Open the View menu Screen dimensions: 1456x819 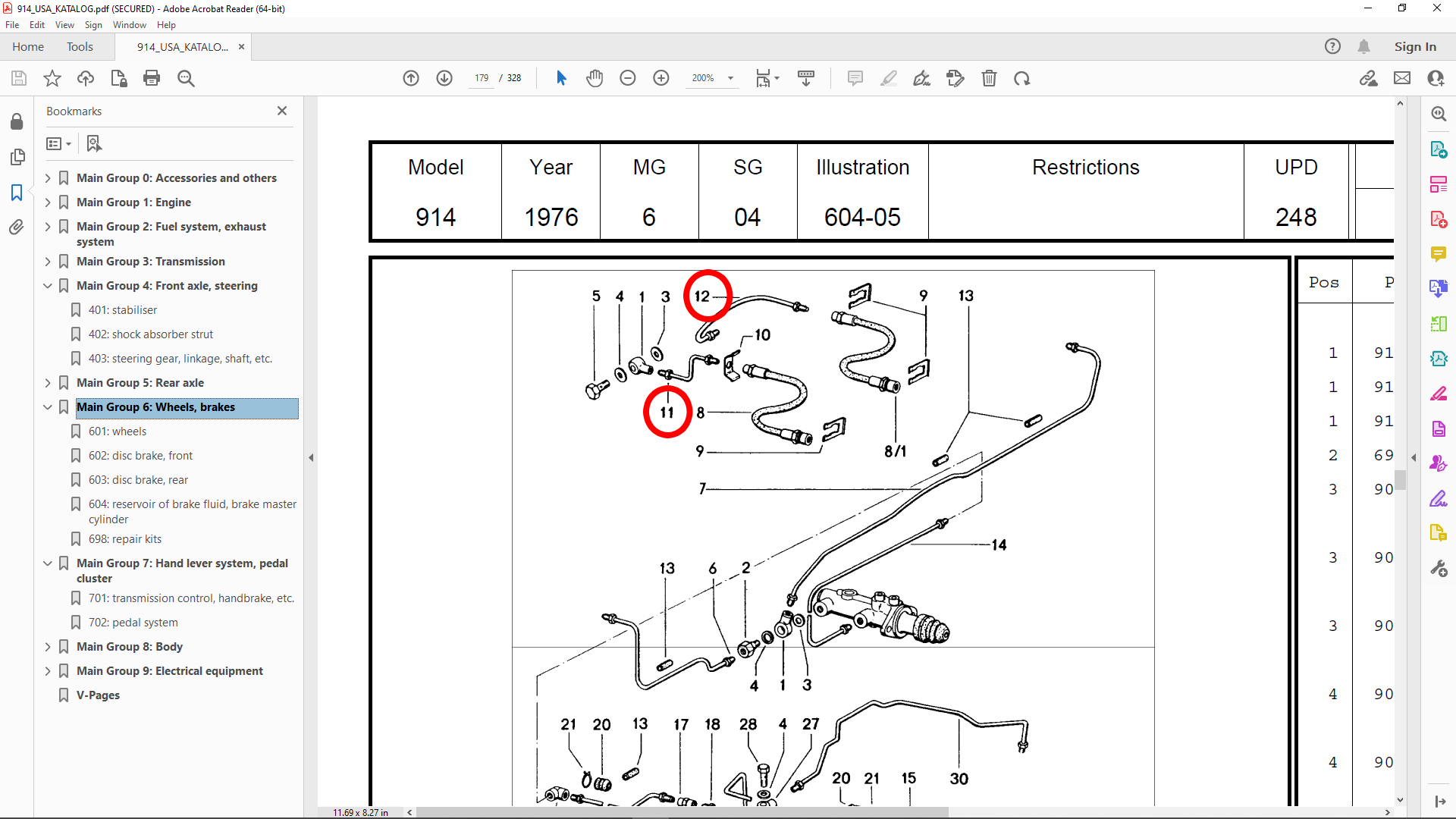[x=64, y=25]
